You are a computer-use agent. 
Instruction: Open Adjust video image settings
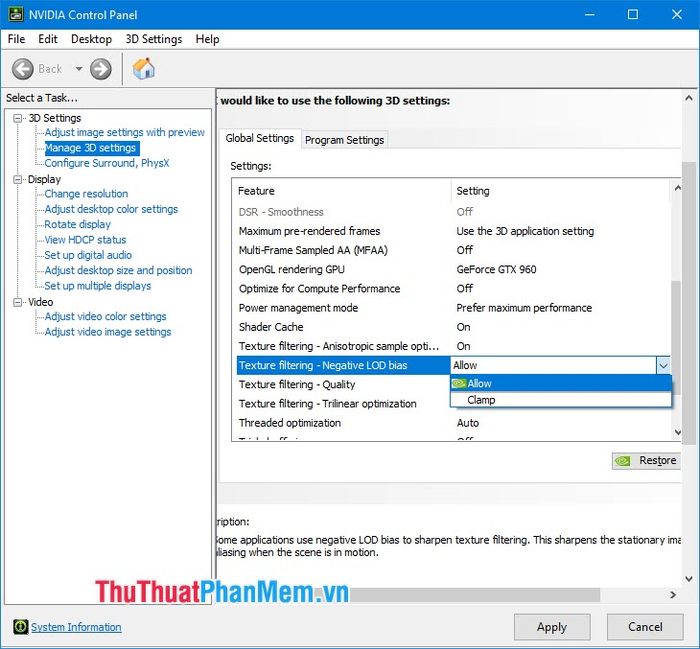[108, 332]
